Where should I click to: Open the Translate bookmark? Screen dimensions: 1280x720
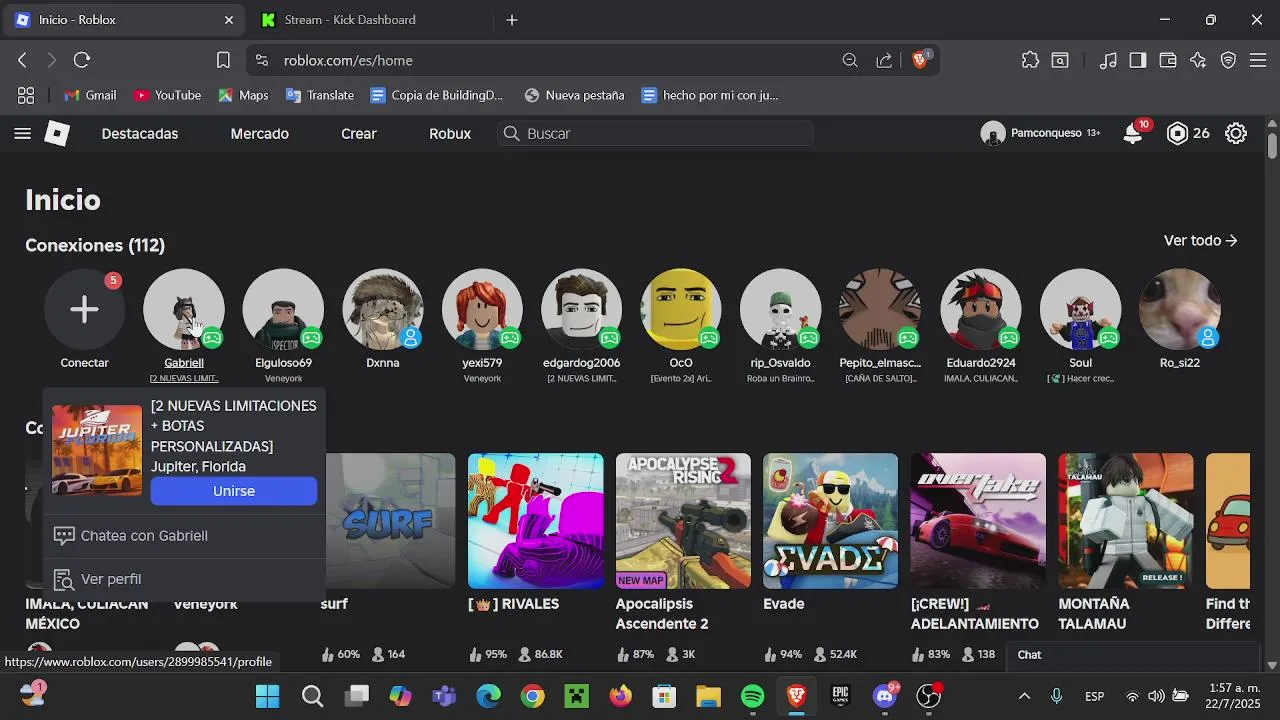[320, 95]
